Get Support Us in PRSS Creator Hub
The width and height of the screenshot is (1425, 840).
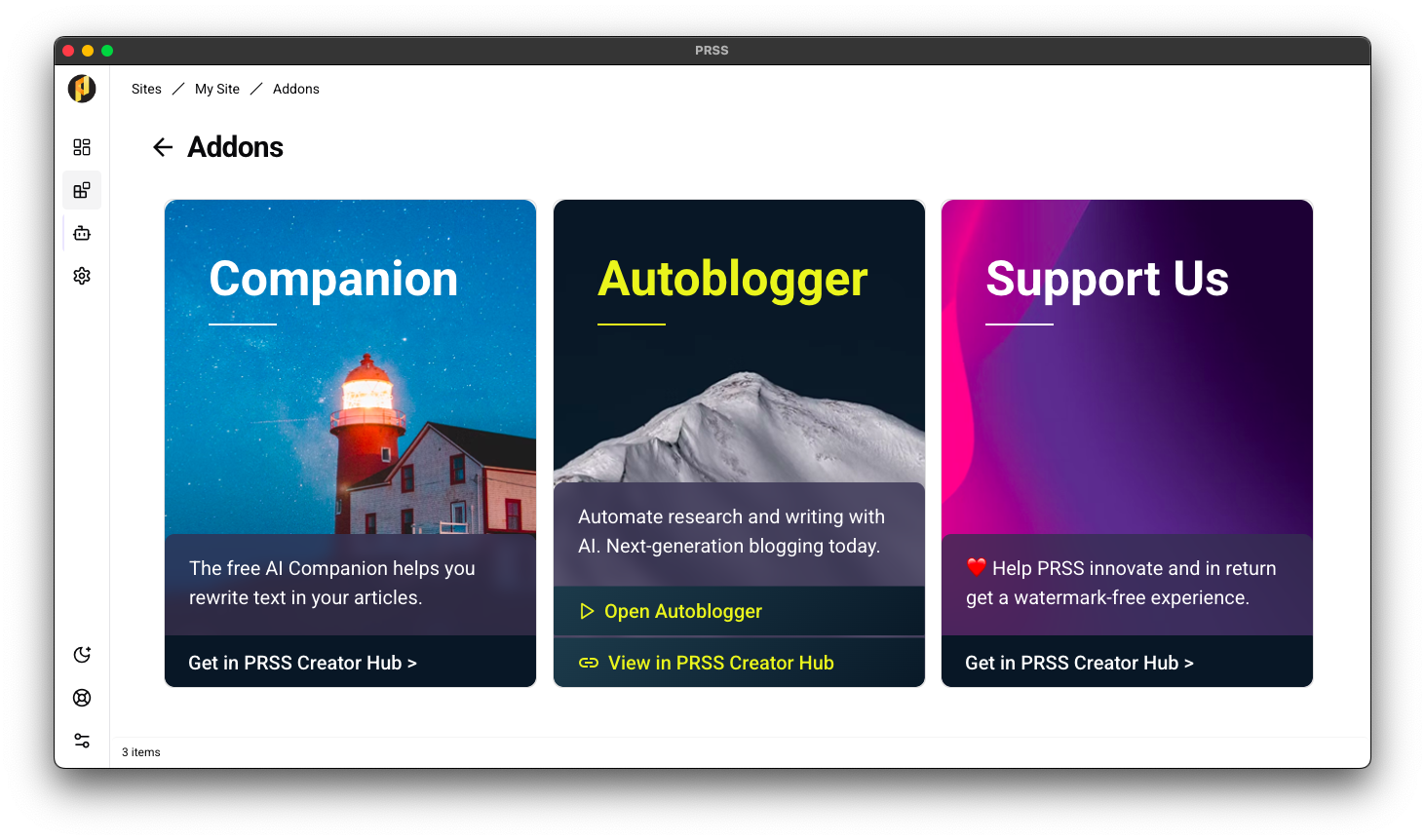tap(1127, 662)
